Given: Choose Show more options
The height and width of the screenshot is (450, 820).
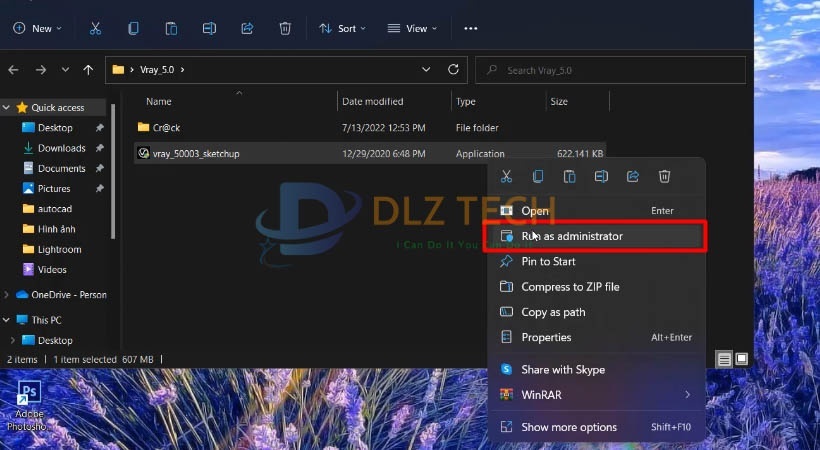Looking at the screenshot, I should click(x=596, y=427).
